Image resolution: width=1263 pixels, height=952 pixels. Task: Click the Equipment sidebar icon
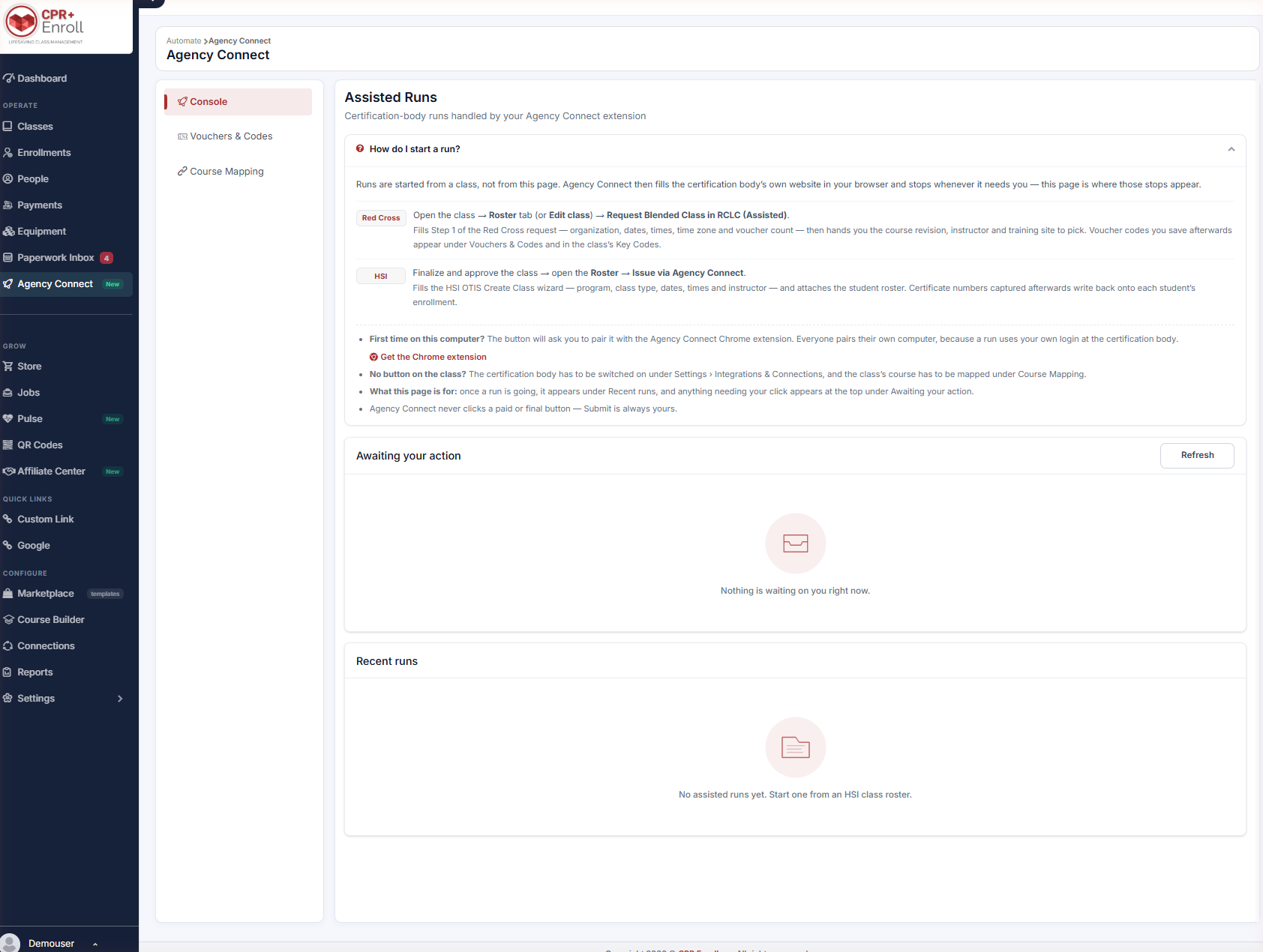pyautogui.click(x=8, y=231)
